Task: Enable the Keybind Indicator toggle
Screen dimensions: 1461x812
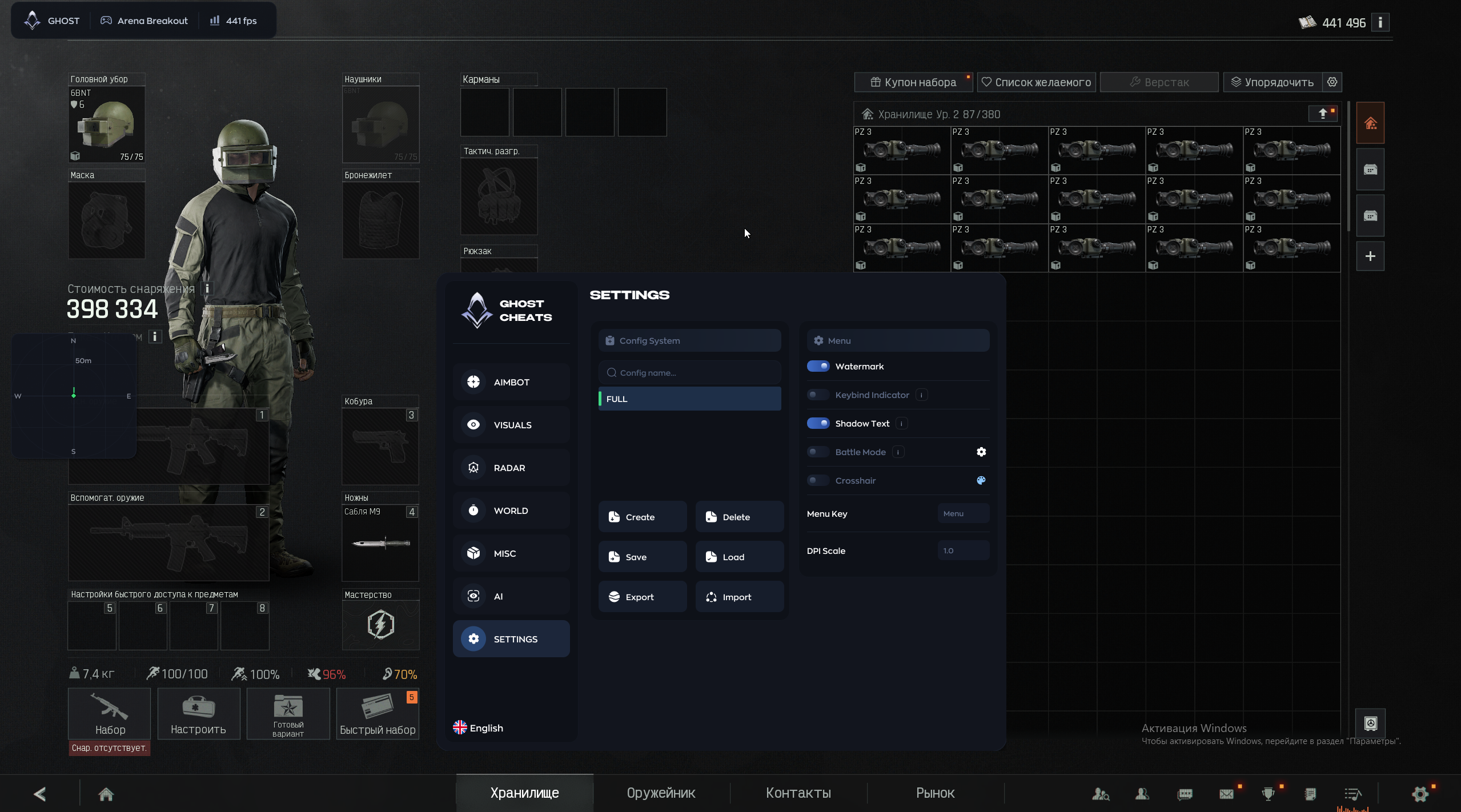Action: point(818,395)
